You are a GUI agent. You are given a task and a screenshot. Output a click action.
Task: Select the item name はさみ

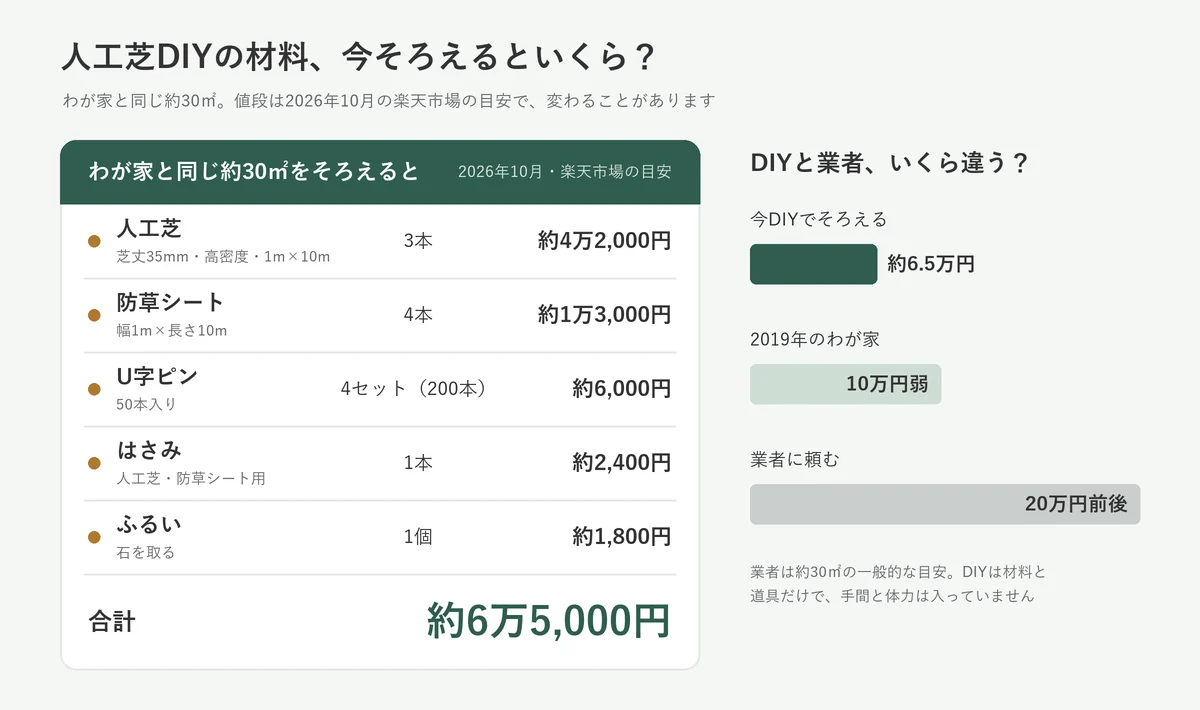[149, 450]
